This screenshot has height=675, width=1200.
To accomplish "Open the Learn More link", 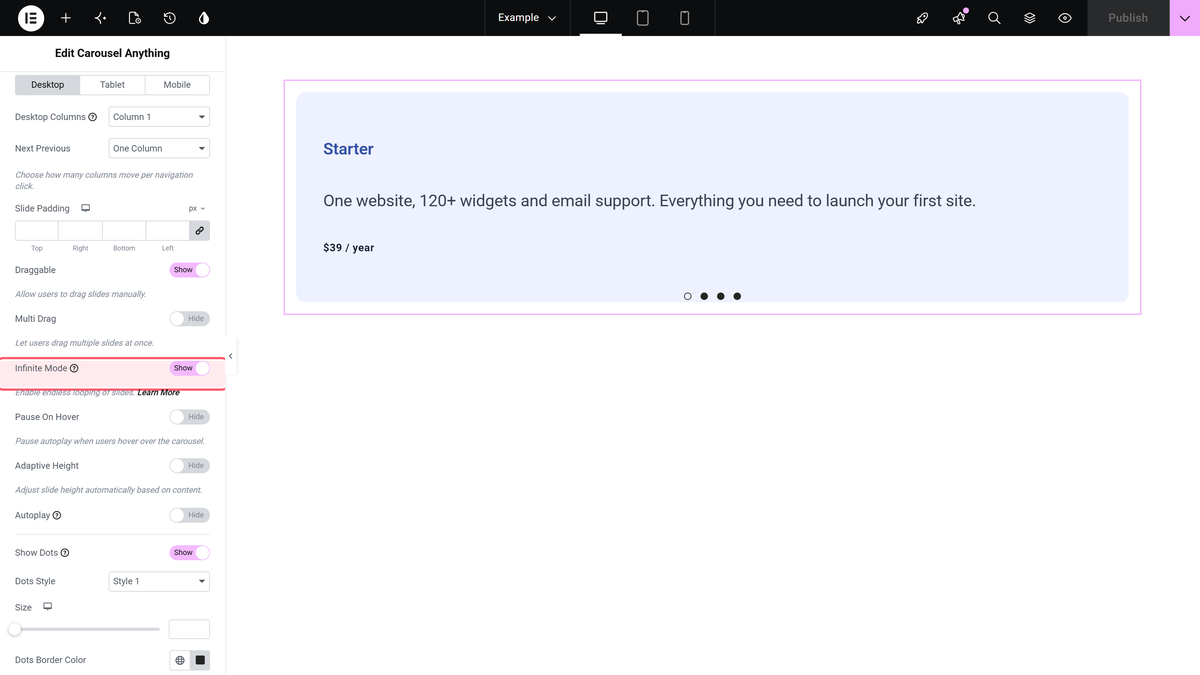I will click(x=158, y=392).
